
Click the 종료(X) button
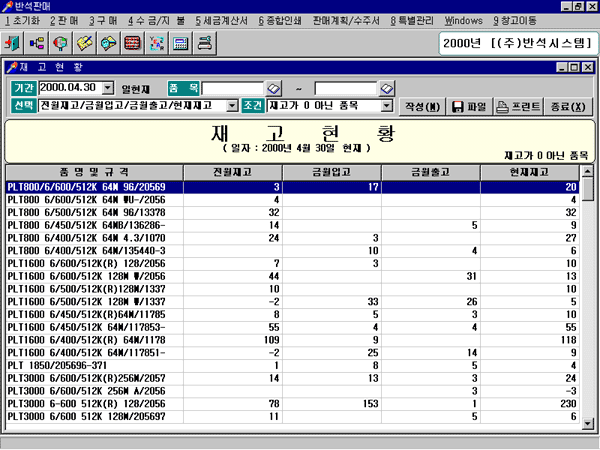tap(569, 106)
